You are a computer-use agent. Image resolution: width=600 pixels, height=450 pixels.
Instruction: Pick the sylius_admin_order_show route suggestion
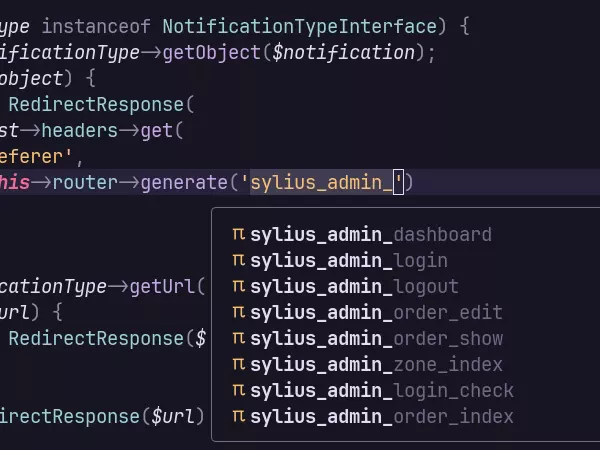[376, 339]
